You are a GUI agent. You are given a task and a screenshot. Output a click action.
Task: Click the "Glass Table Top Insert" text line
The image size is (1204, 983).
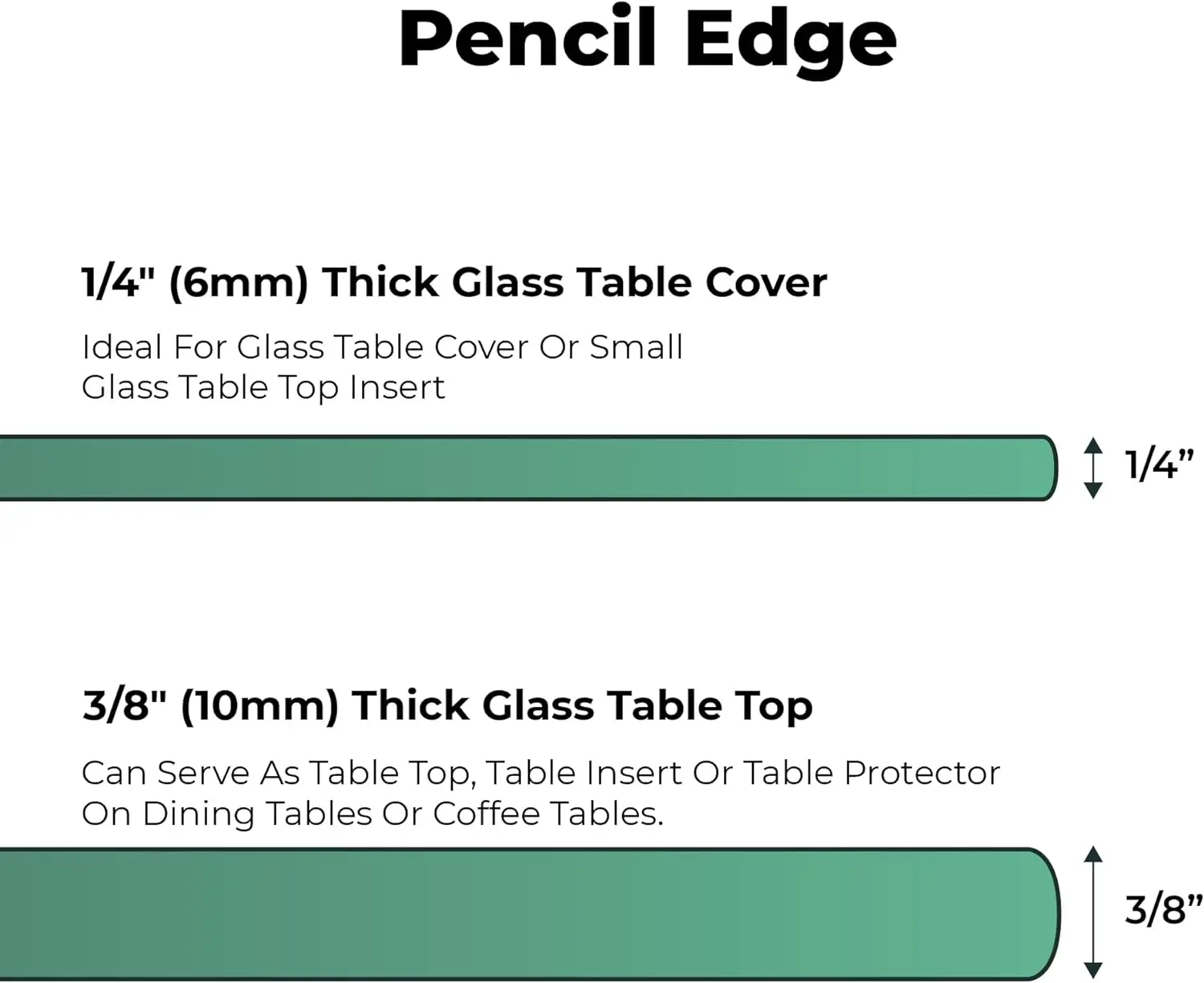(262, 388)
